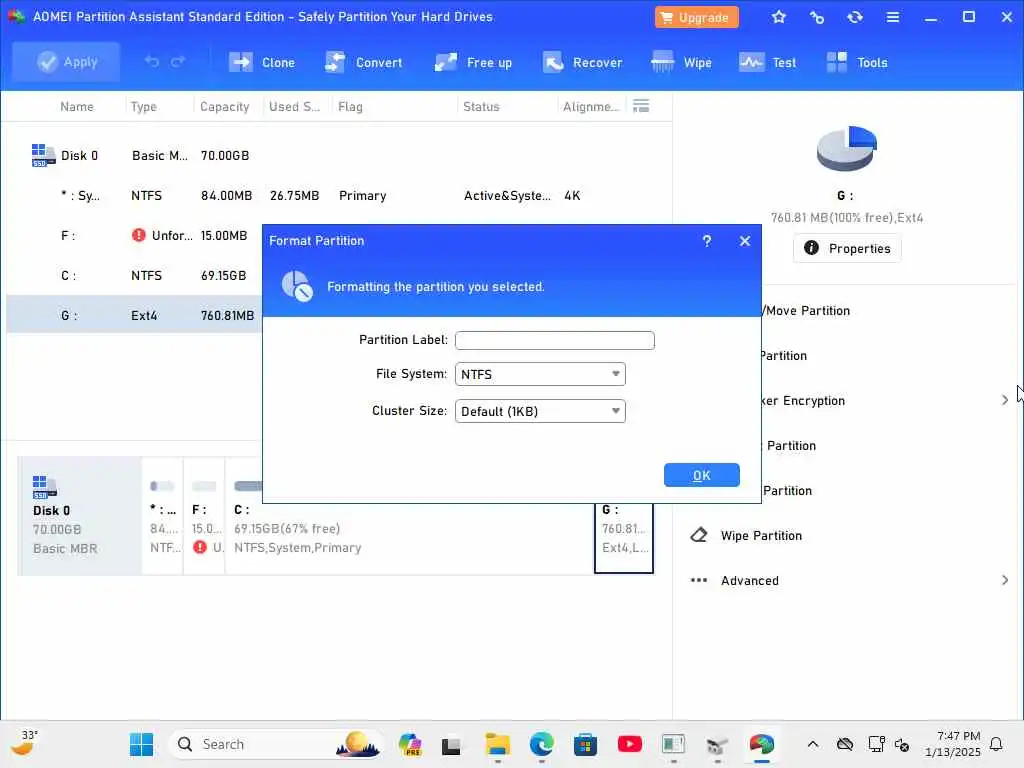Screen dimensions: 1024x768
Task: Click the Wipe Partition option
Action: [x=761, y=536]
